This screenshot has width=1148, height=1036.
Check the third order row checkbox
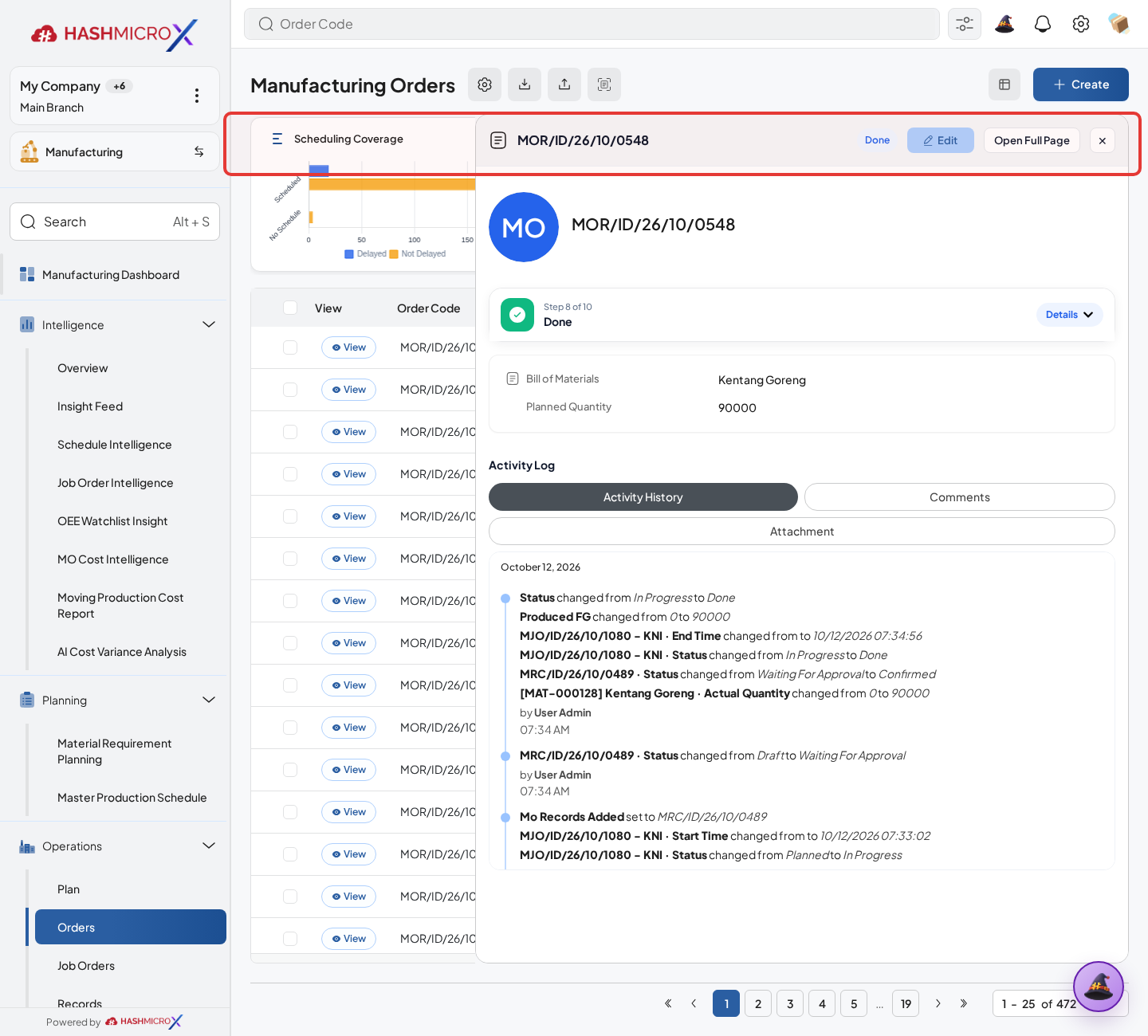click(x=290, y=432)
